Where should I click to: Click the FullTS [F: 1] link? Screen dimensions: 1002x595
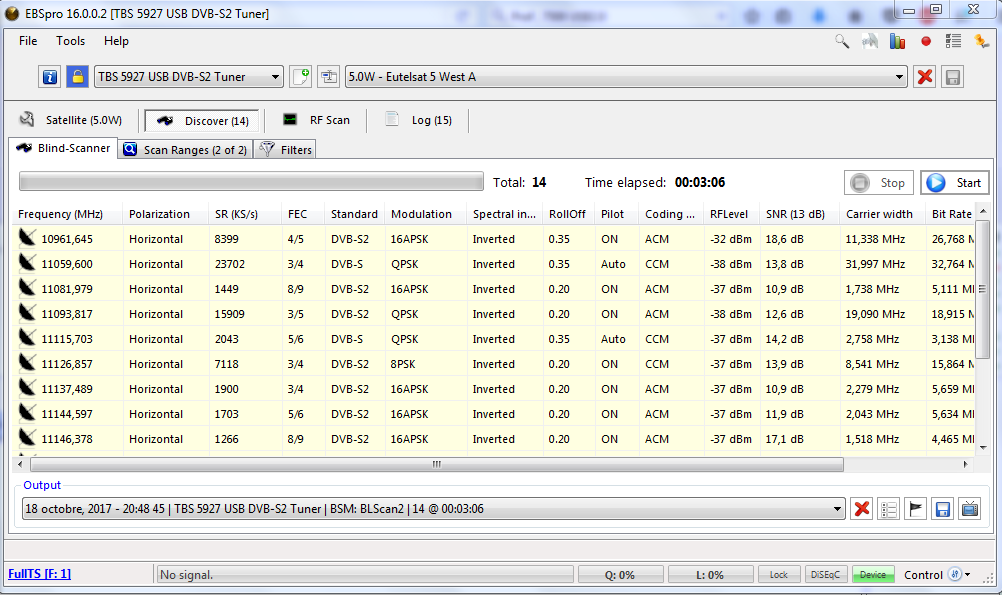point(39,574)
